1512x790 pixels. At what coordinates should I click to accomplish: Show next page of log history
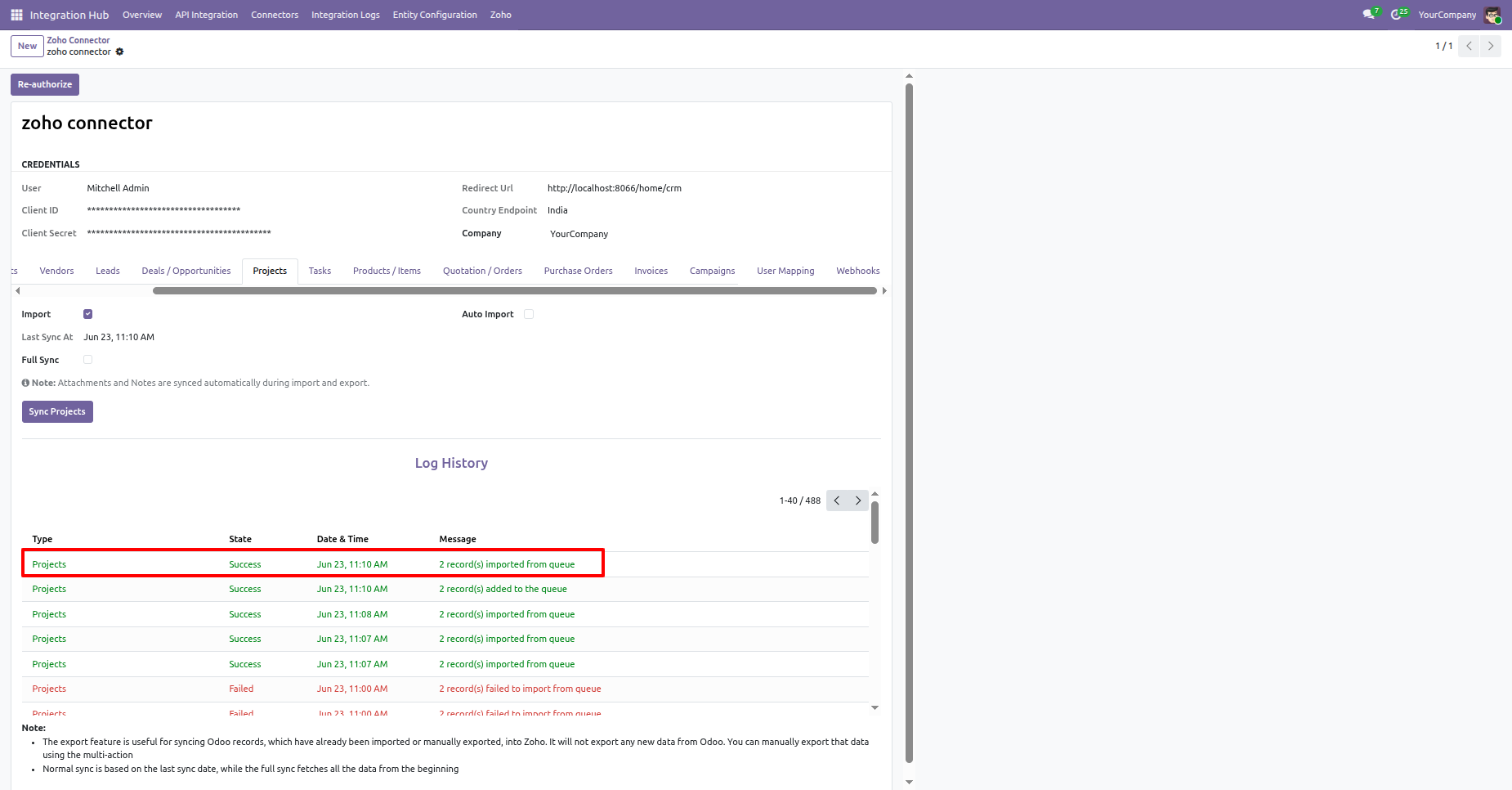coord(858,500)
